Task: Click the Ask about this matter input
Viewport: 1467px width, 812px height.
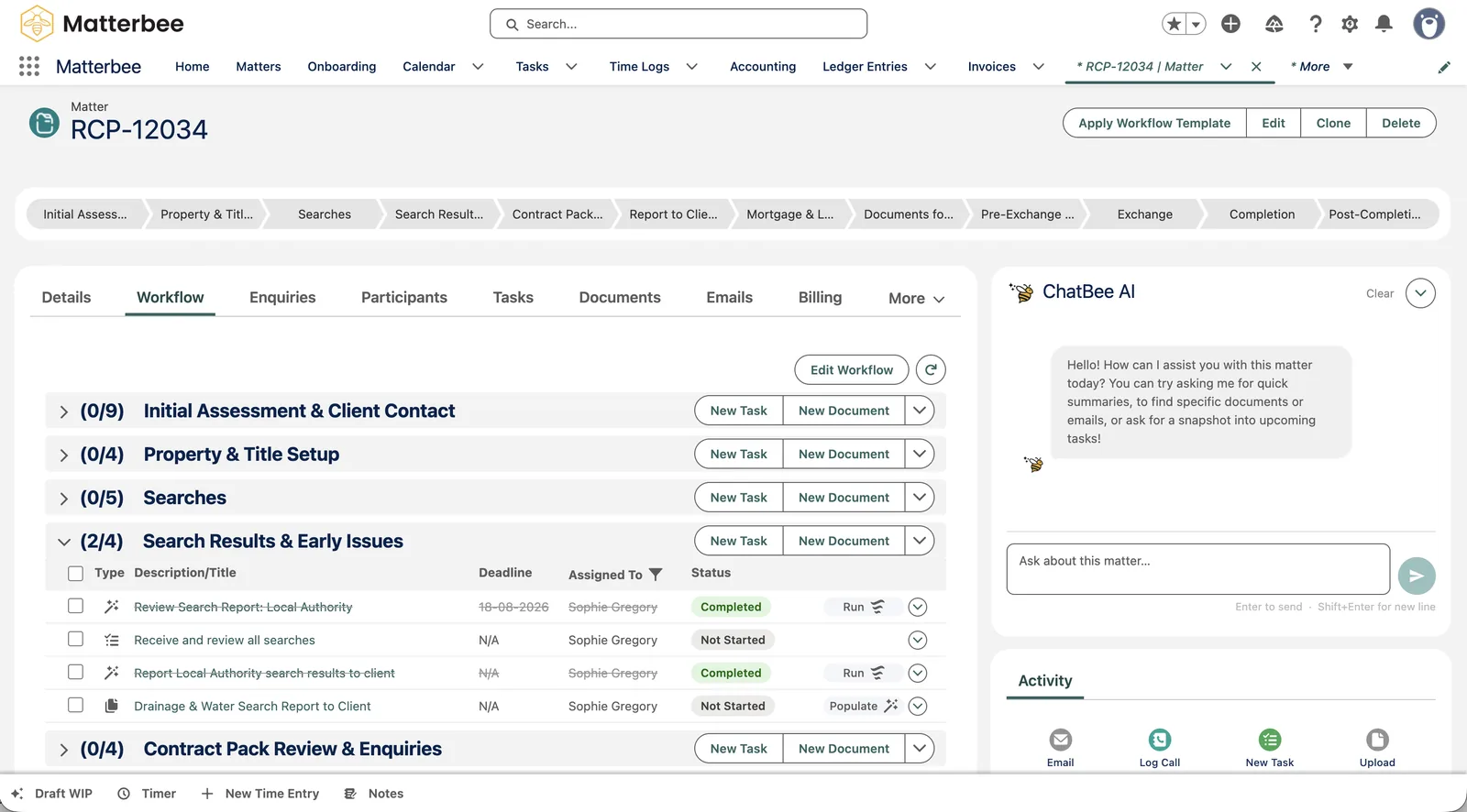Action: tap(1198, 569)
